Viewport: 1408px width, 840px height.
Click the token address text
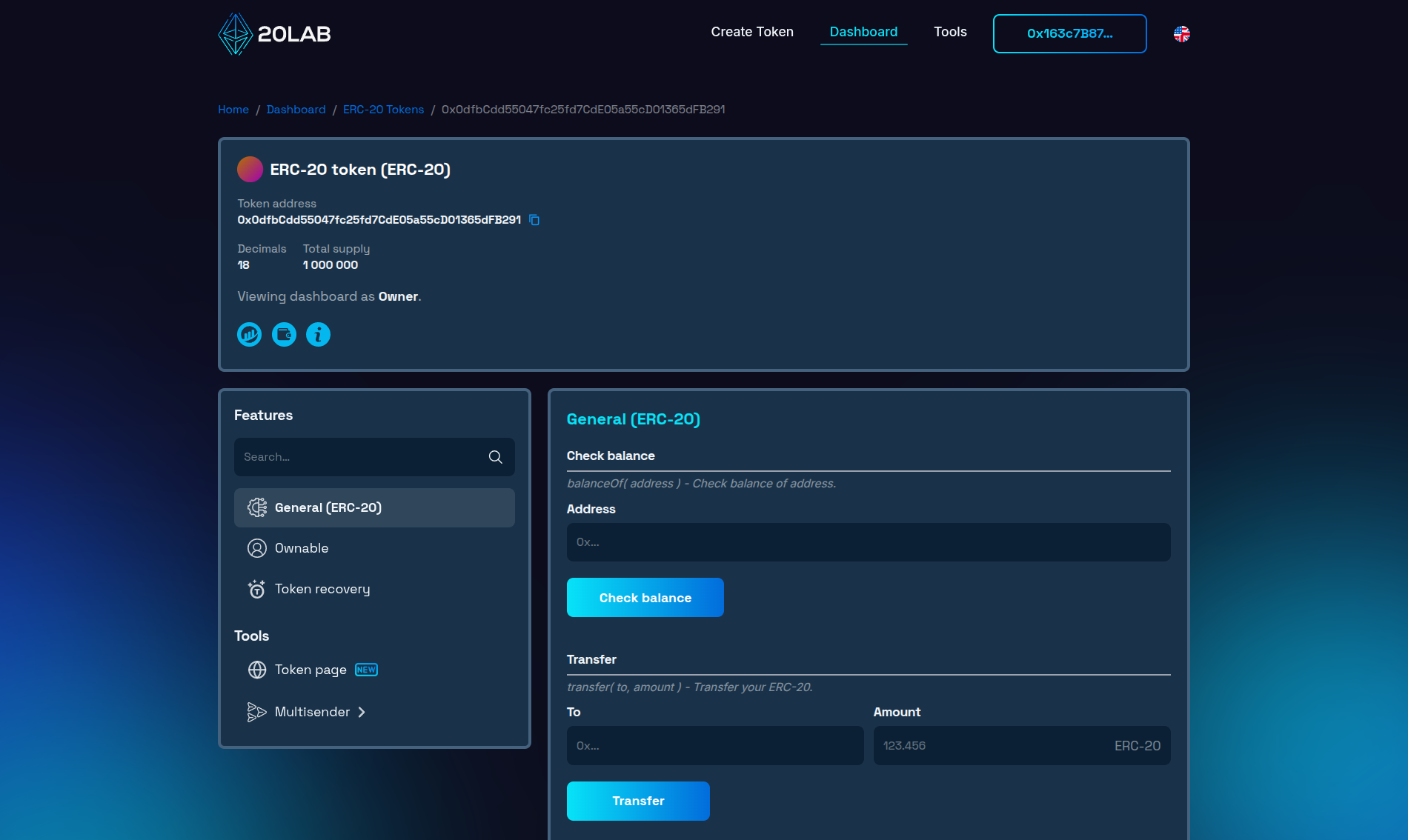pos(379,220)
